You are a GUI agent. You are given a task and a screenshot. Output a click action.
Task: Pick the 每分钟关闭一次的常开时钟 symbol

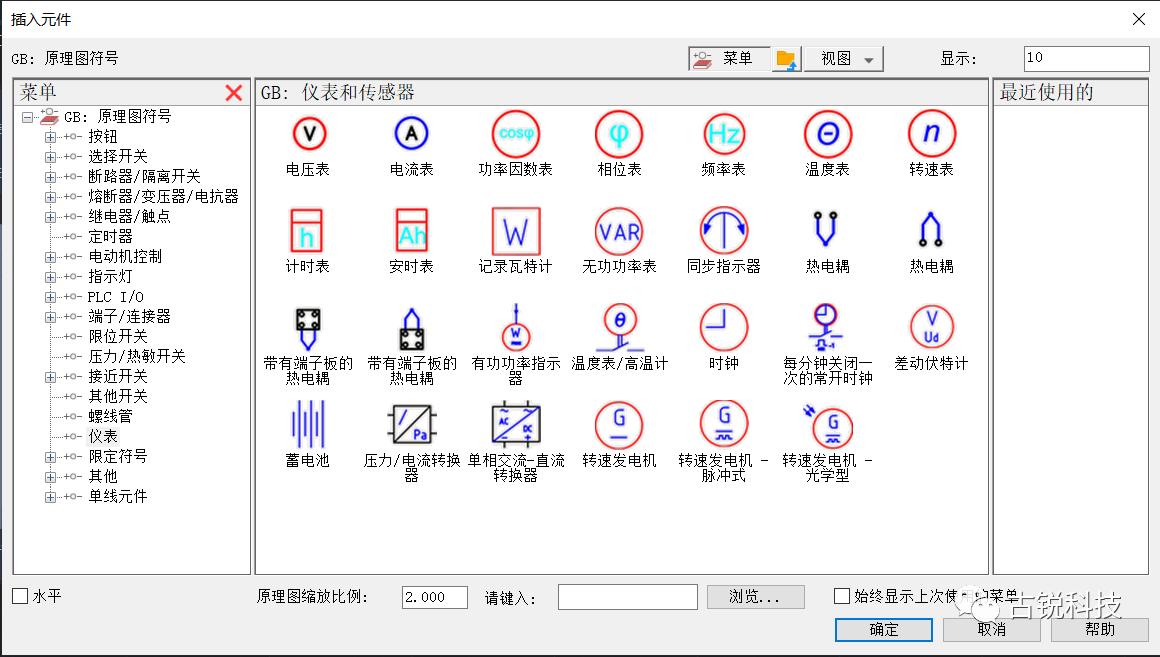826,327
